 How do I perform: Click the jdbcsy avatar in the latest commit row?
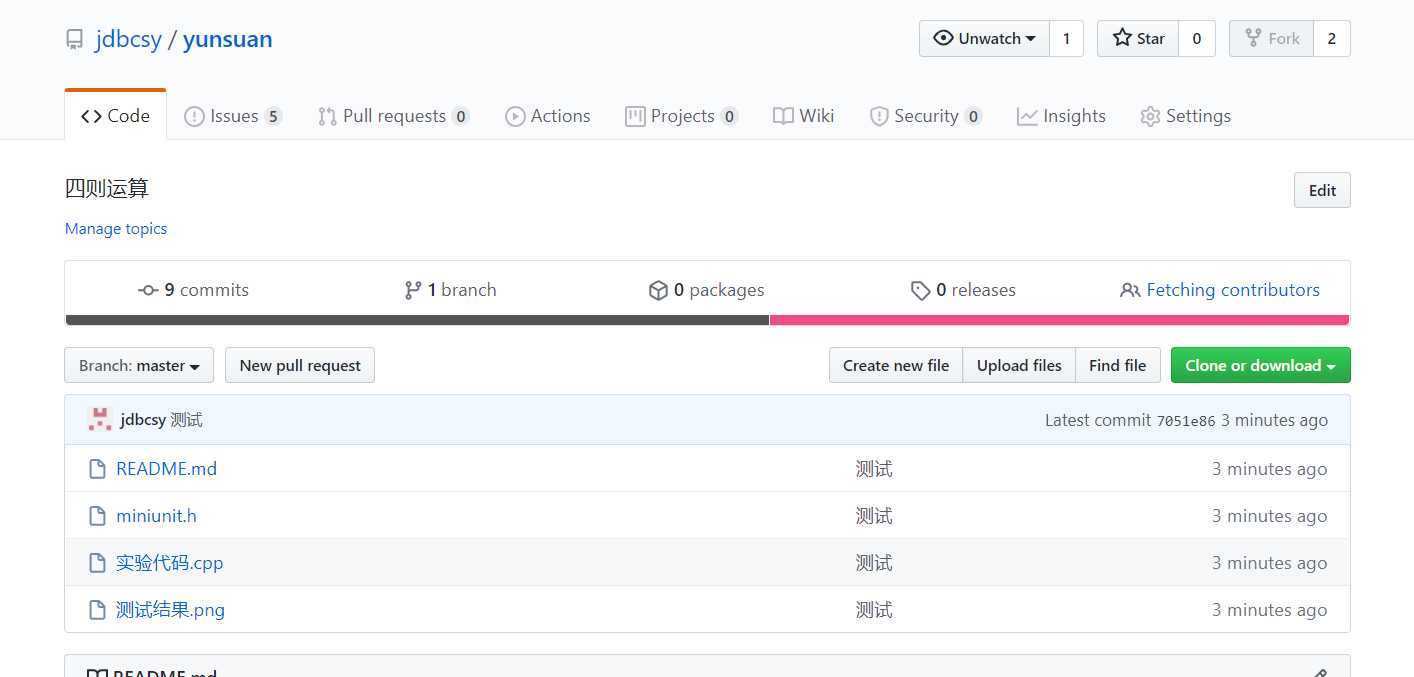[x=99, y=420]
